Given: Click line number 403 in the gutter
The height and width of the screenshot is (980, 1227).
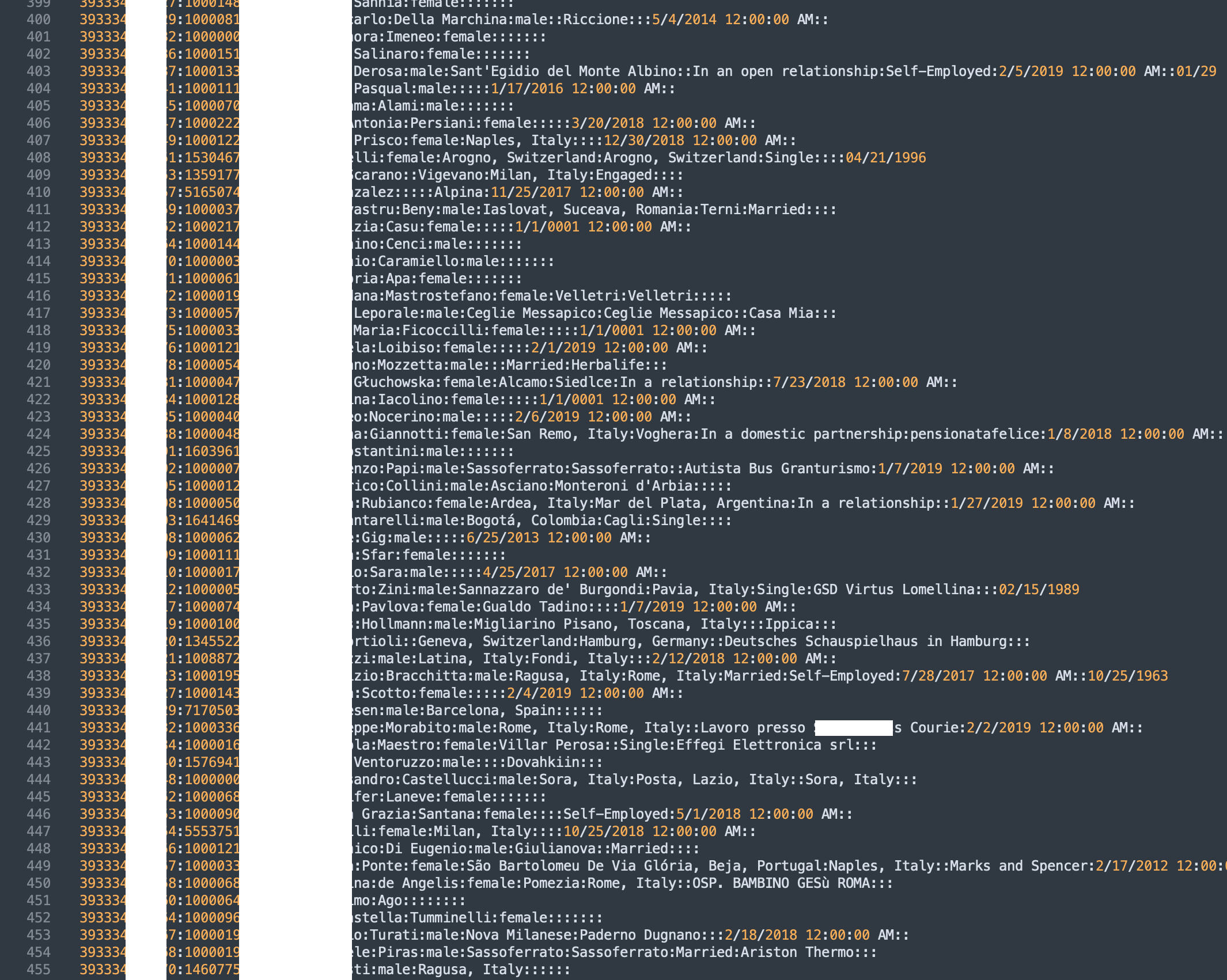Looking at the screenshot, I should pos(39,71).
